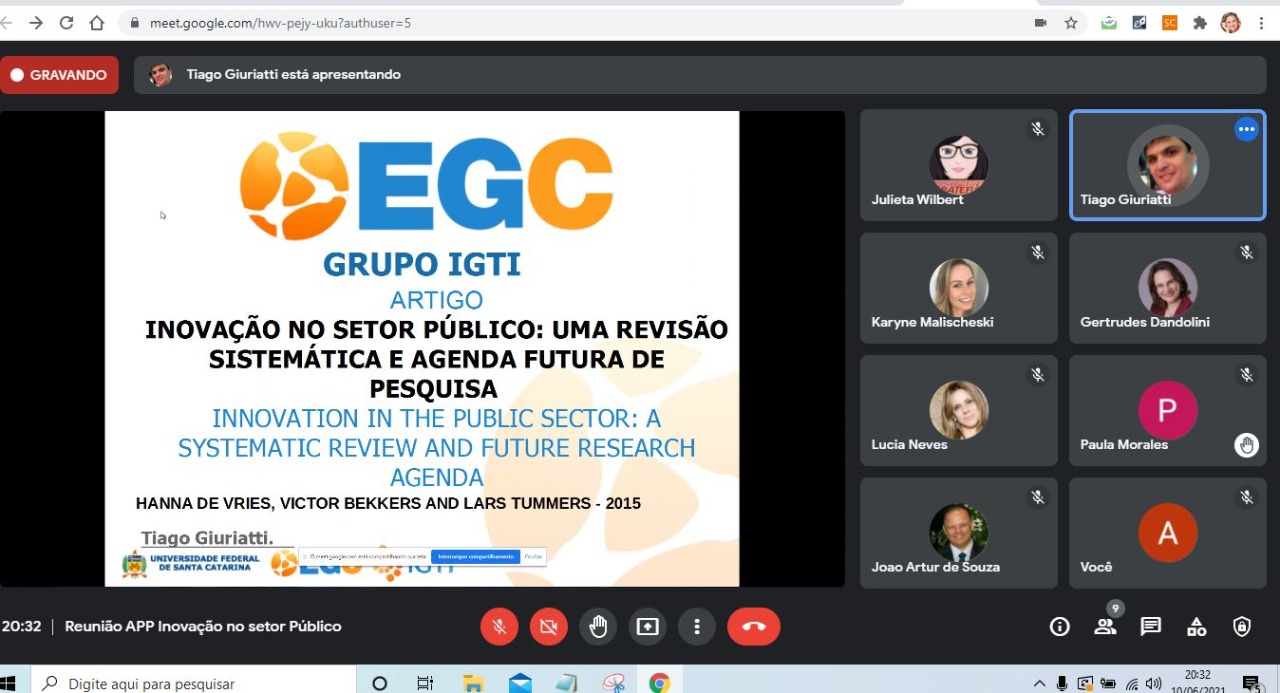Click the small avatar beside the presenting banner
Viewport: 1280px width, 693px height.
click(160, 75)
